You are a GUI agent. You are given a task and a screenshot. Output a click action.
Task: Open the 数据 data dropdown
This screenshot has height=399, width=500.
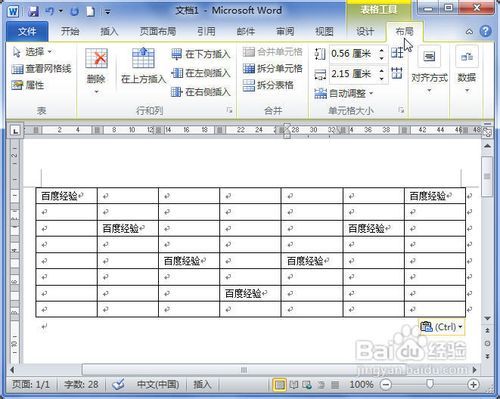467,70
